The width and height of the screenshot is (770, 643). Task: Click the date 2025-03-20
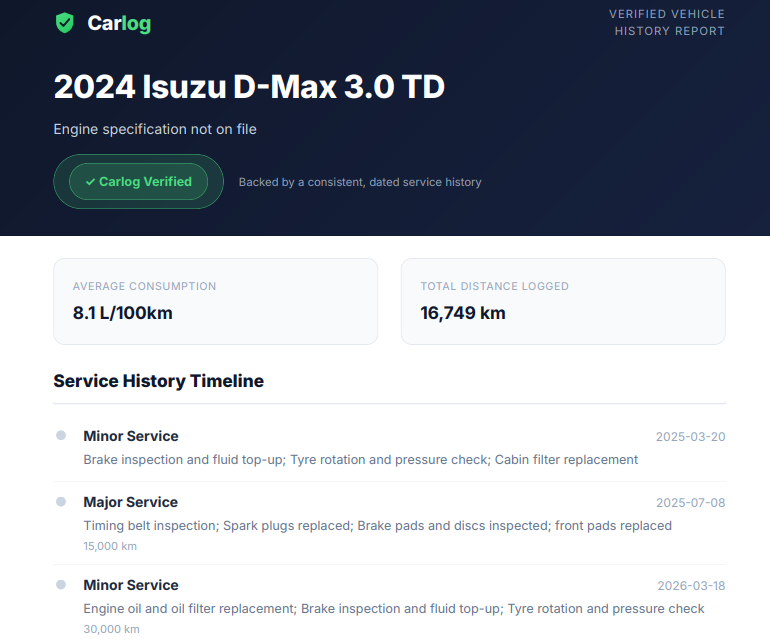click(x=690, y=437)
